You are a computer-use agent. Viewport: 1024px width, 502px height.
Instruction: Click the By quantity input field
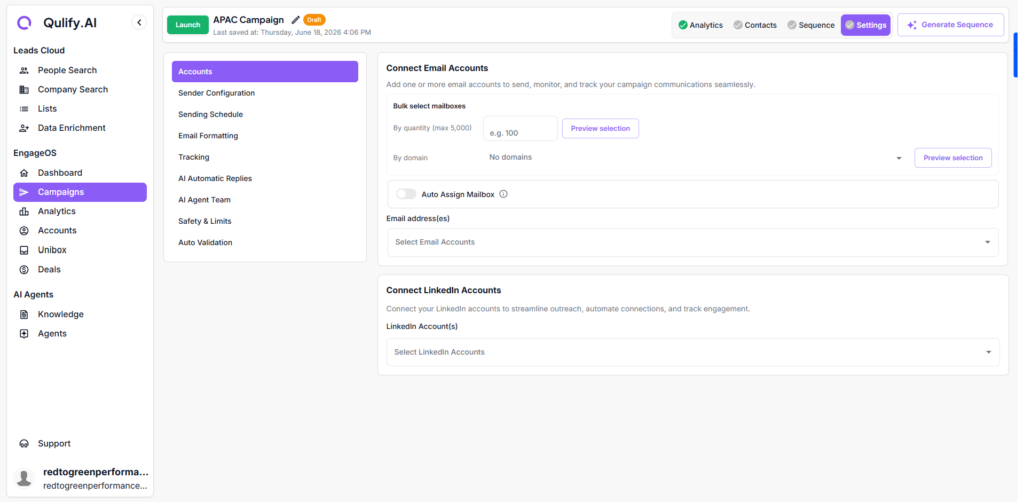[520, 129]
